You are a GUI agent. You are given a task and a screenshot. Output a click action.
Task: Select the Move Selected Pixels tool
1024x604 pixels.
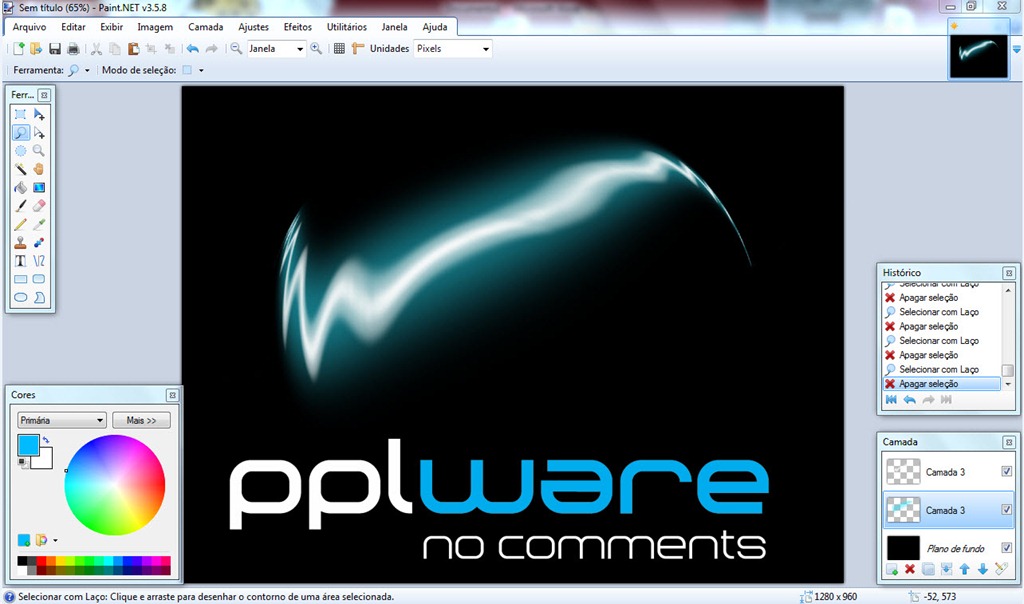[x=39, y=114]
